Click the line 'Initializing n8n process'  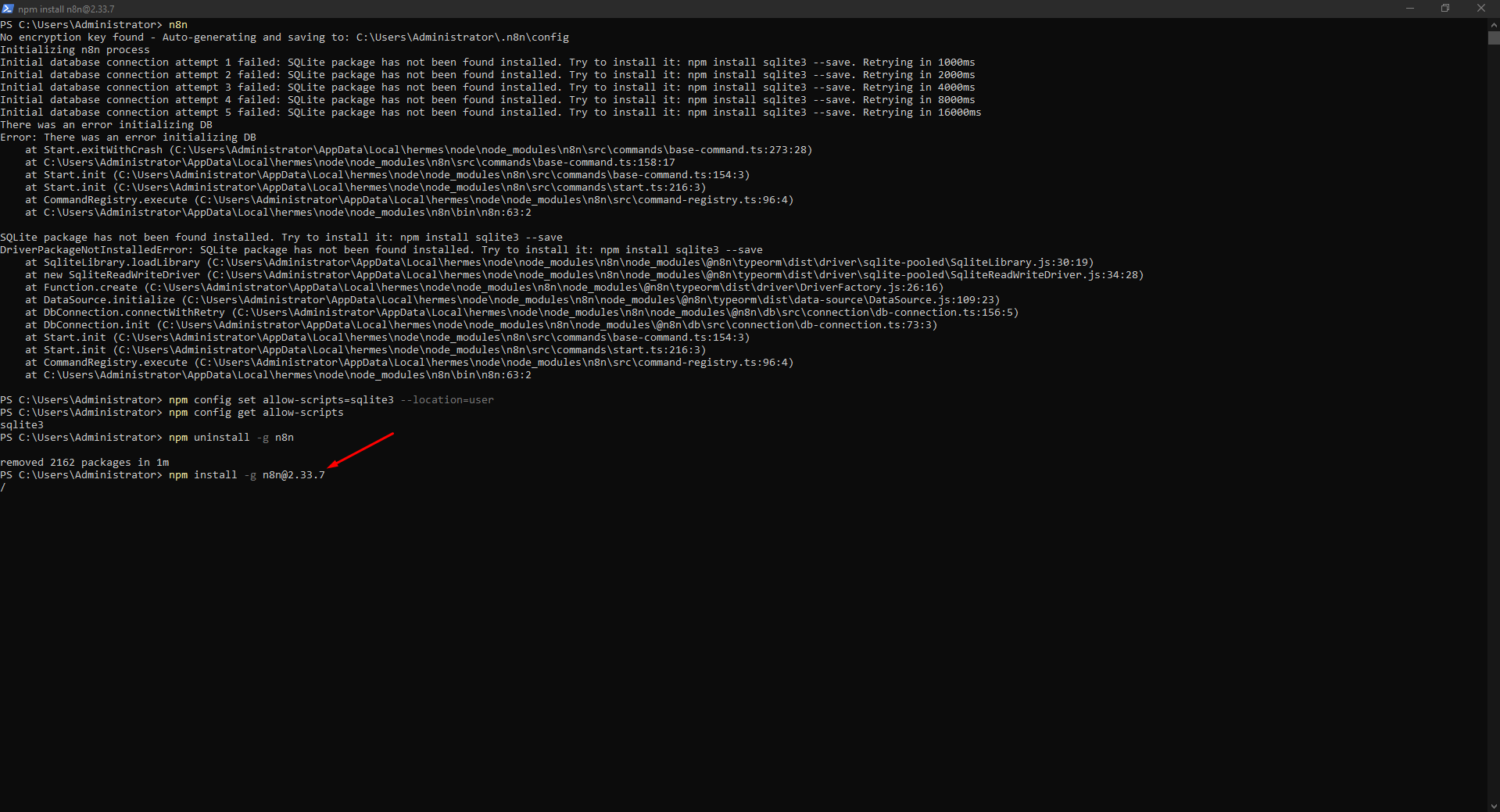(x=75, y=50)
